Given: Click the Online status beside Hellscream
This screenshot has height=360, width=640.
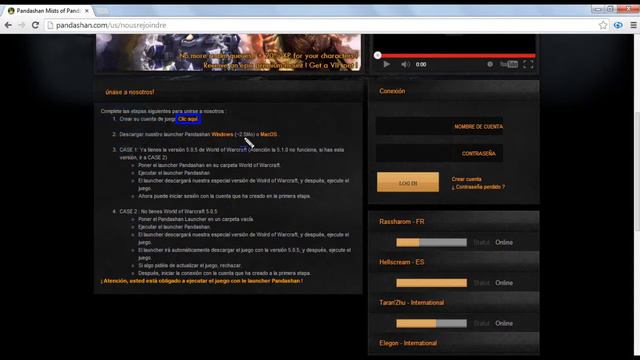Looking at the screenshot, I should coord(504,283).
